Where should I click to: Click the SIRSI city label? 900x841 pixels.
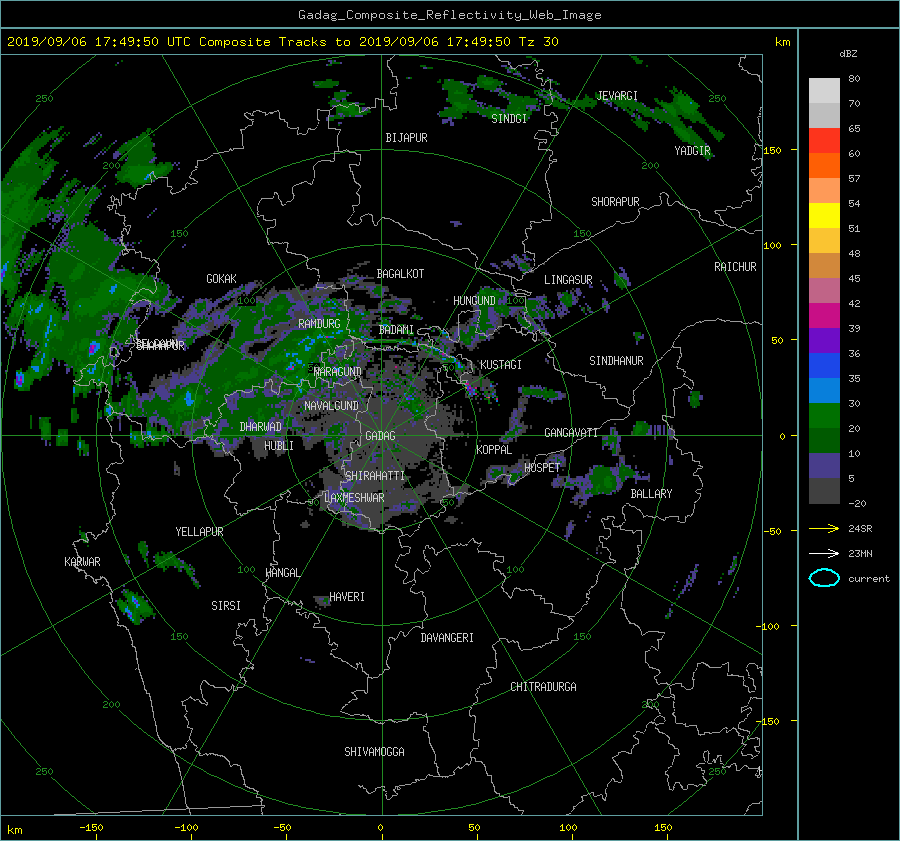(226, 606)
